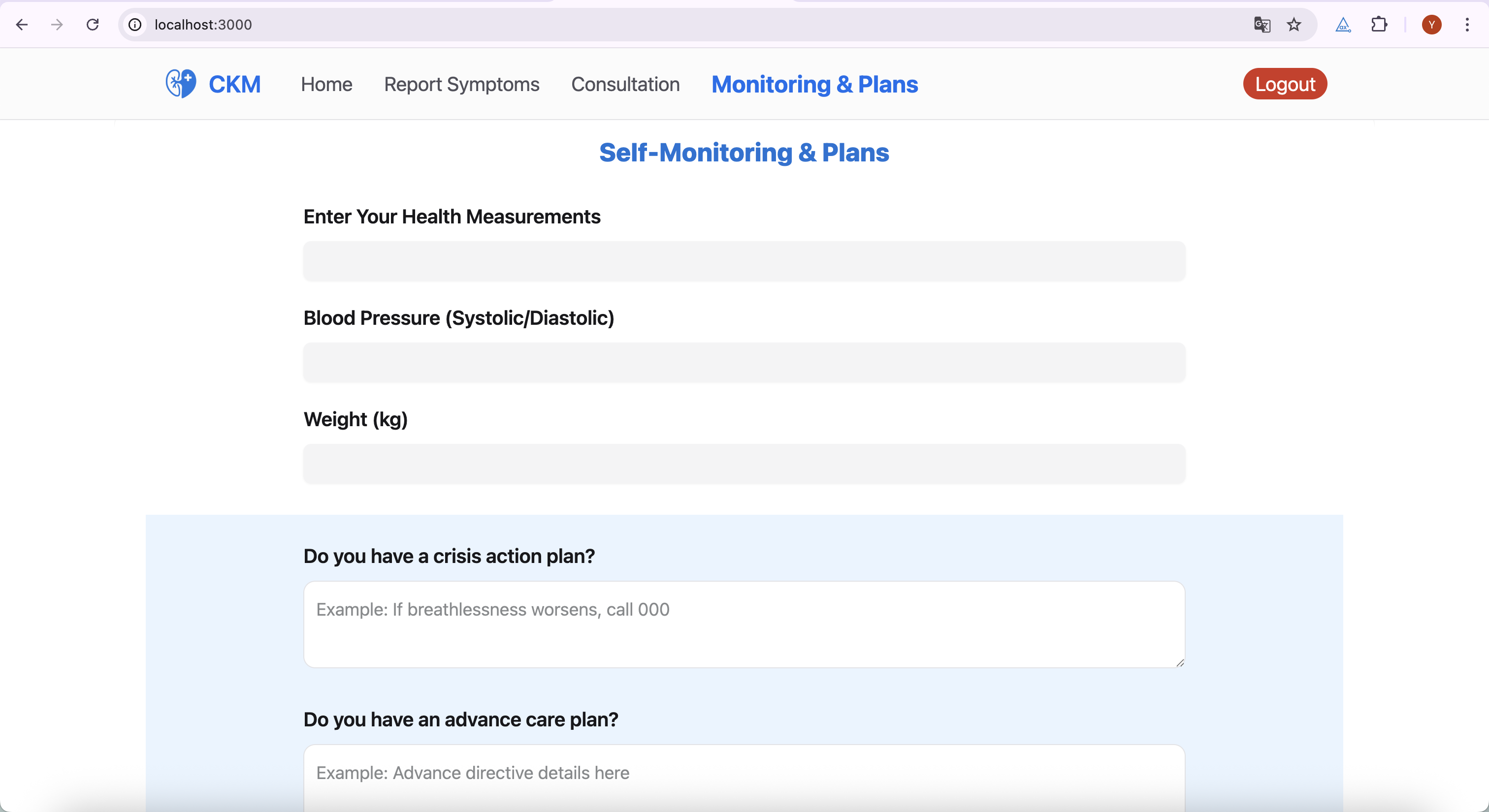Bookmark this page with star icon
The width and height of the screenshot is (1489, 812).
pyautogui.click(x=1294, y=24)
